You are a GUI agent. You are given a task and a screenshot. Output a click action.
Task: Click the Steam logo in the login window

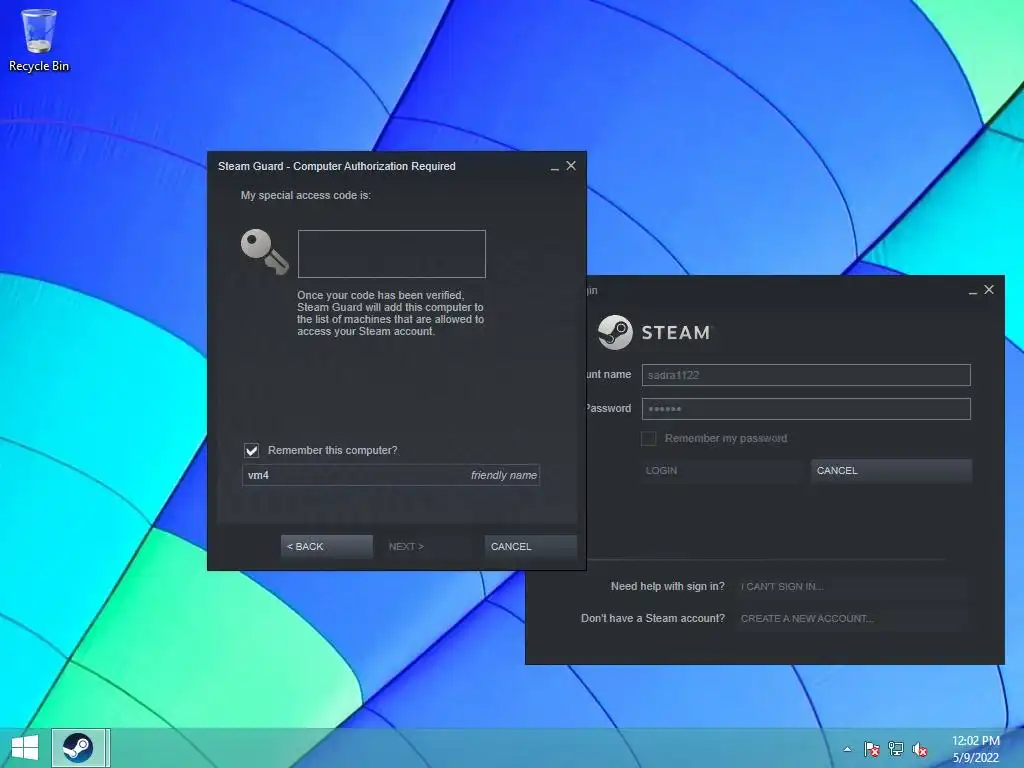point(615,332)
